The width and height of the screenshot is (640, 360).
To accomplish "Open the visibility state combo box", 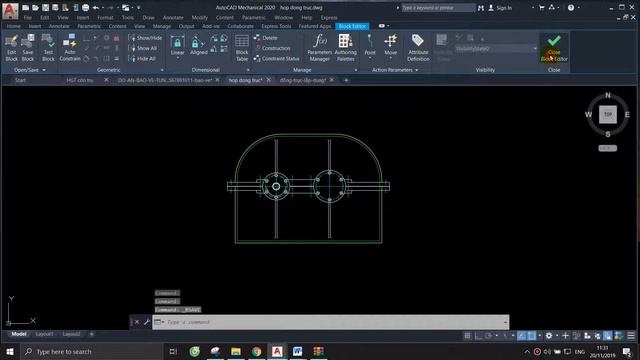I will click(496, 49).
